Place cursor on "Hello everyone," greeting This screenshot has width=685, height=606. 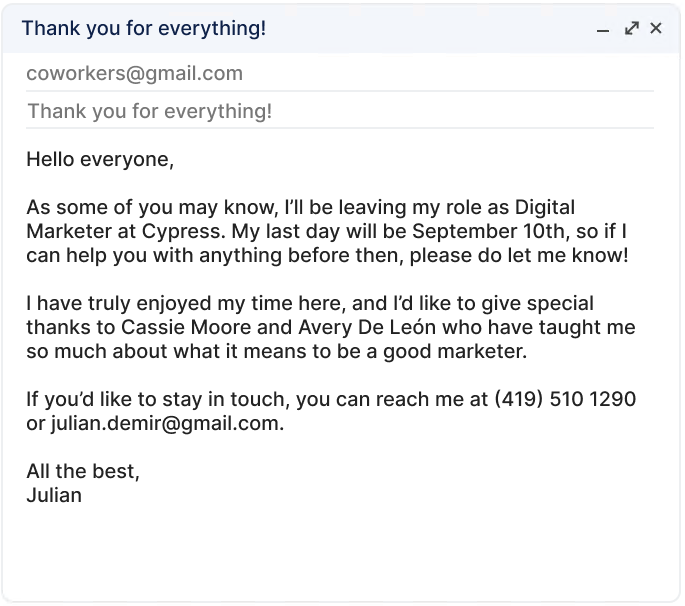(100, 159)
